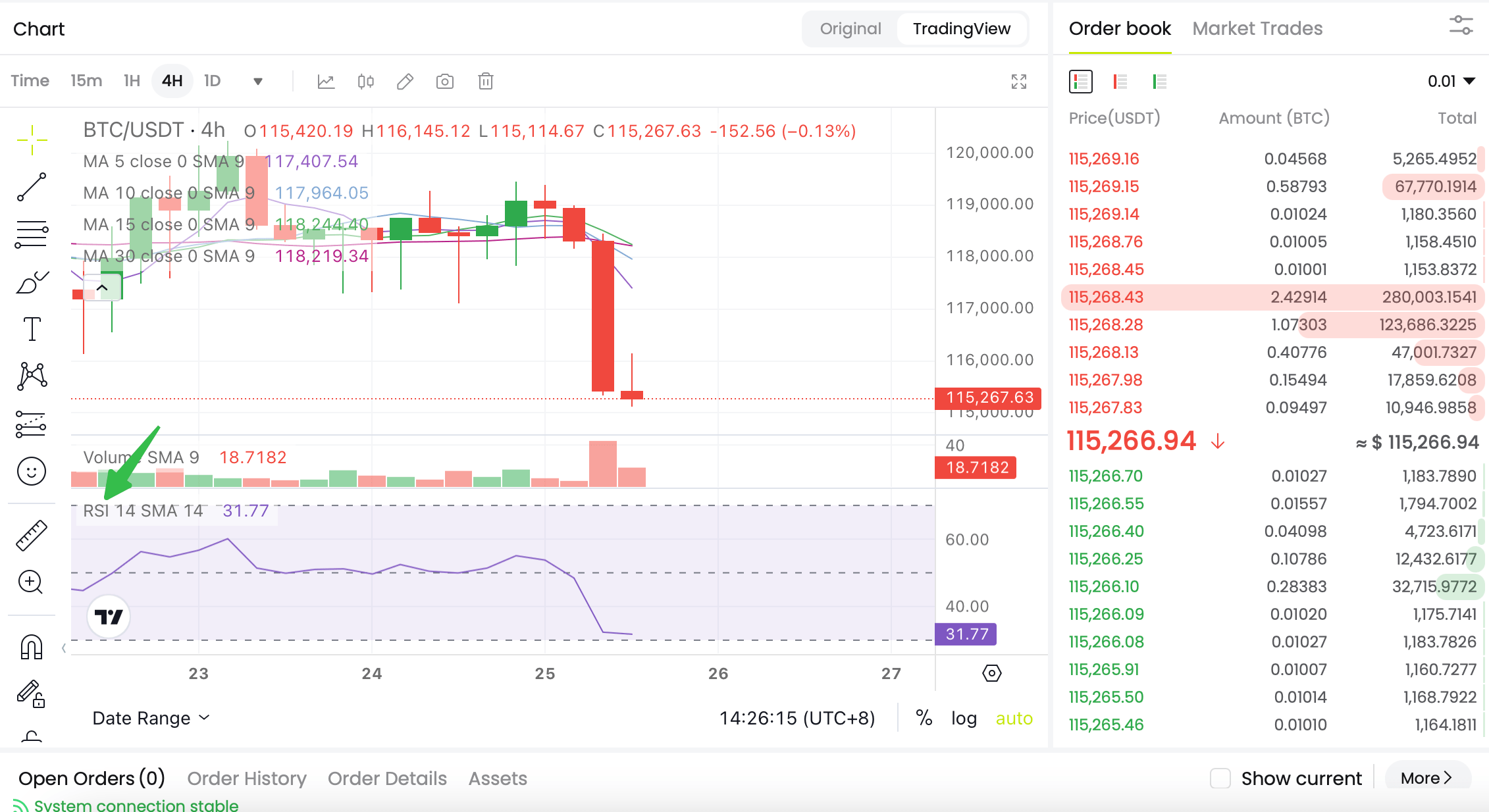The height and width of the screenshot is (812, 1489).
Task: Show combined buy and sell order book view
Action: pos(1081,82)
